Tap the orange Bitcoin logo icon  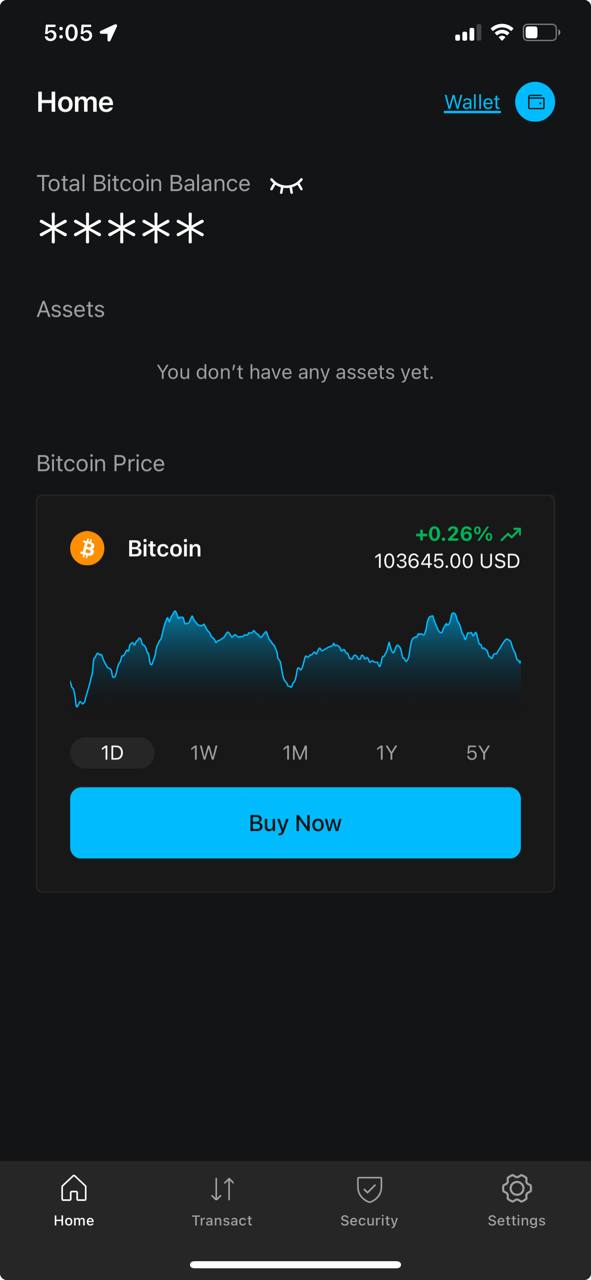pos(87,548)
